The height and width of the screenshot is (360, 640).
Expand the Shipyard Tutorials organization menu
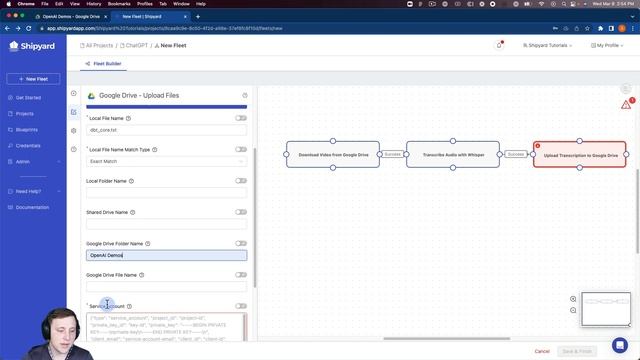point(547,45)
